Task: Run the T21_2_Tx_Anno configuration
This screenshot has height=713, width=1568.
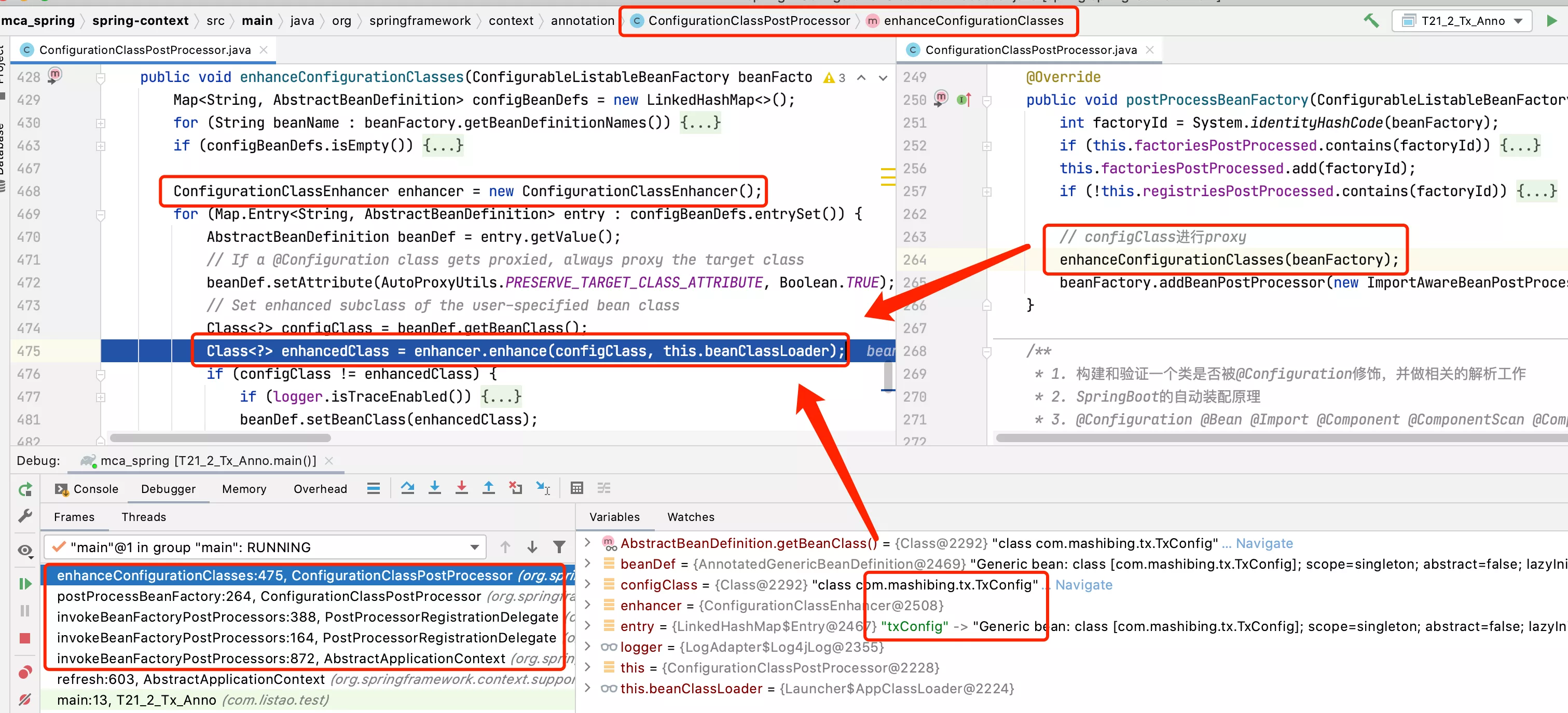Action: [x=1551, y=21]
